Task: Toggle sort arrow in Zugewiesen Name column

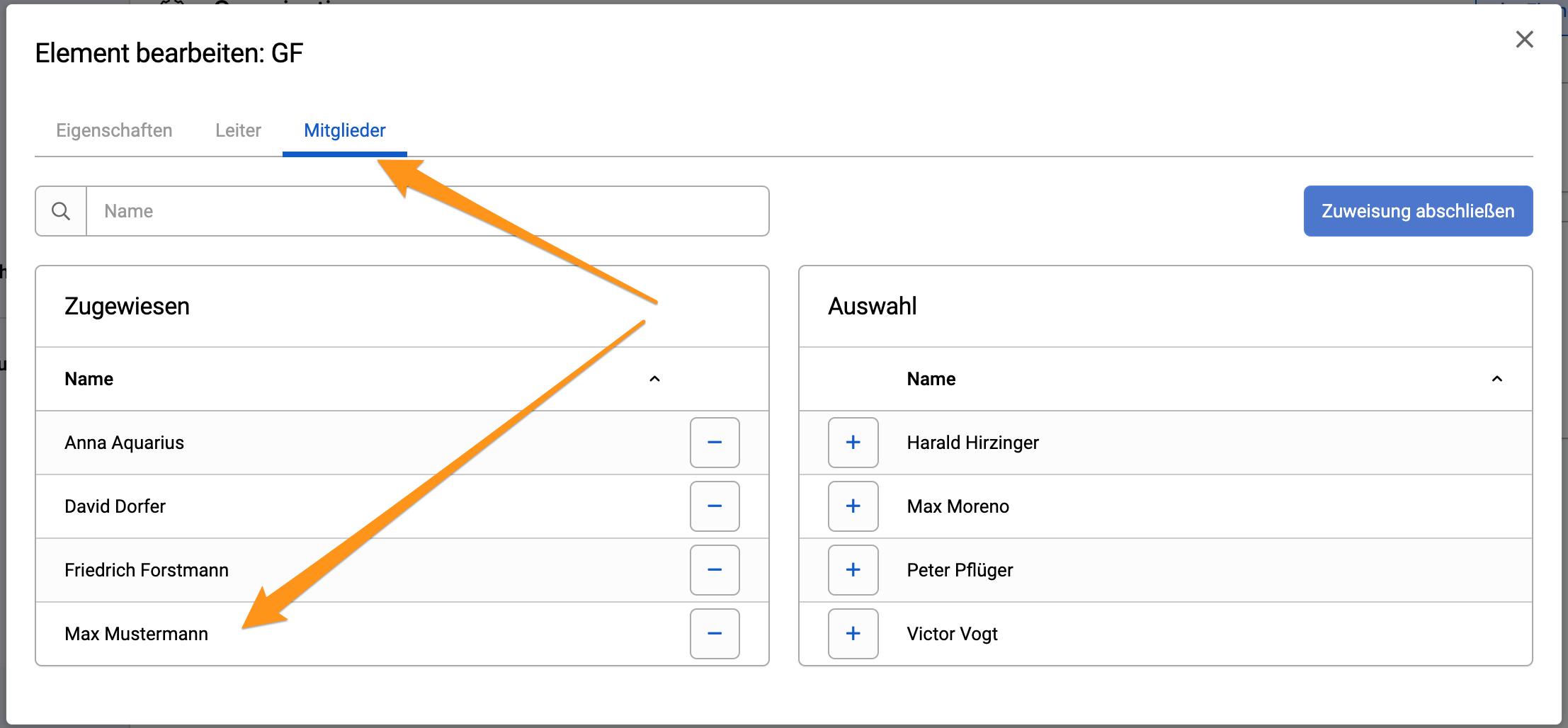Action: [x=654, y=379]
